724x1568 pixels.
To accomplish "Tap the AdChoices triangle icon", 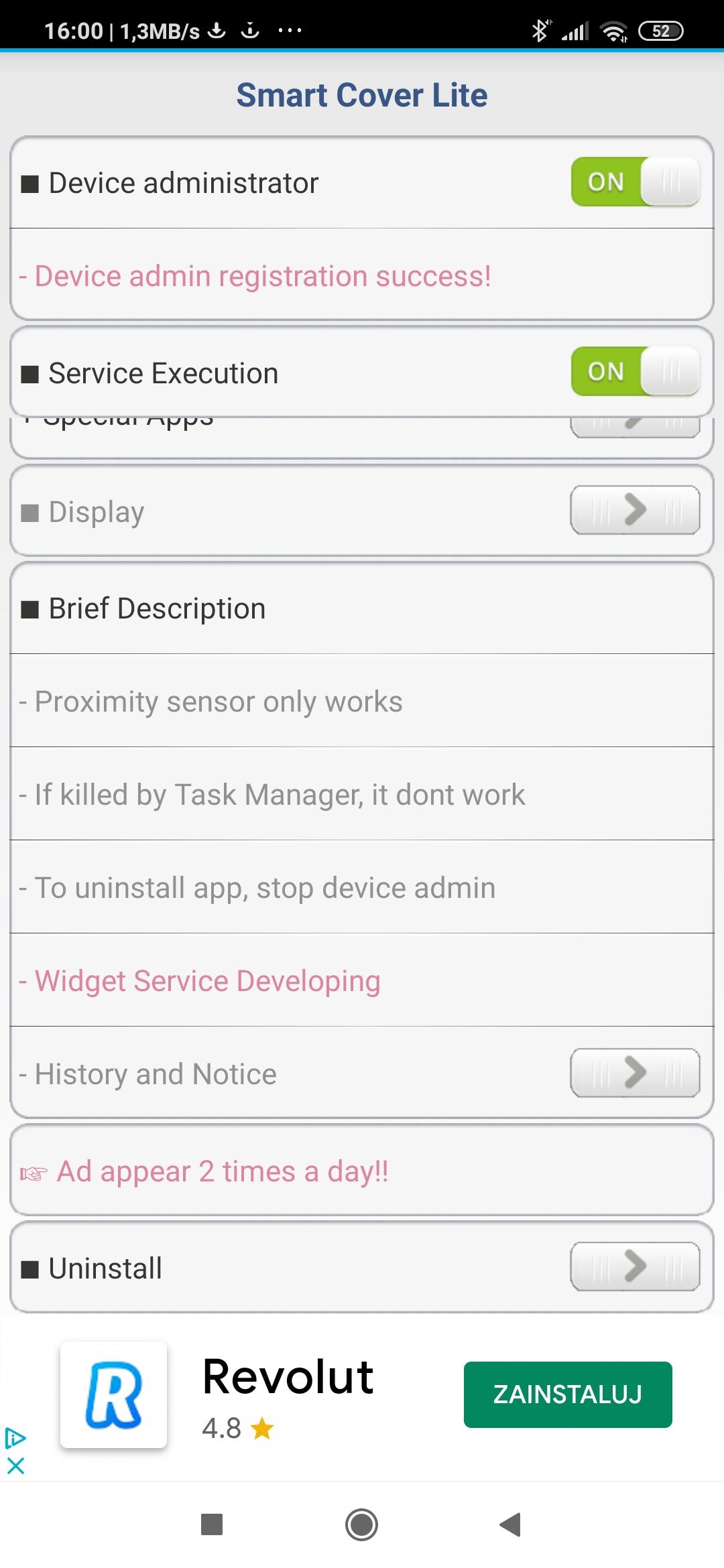I will click(15, 1438).
